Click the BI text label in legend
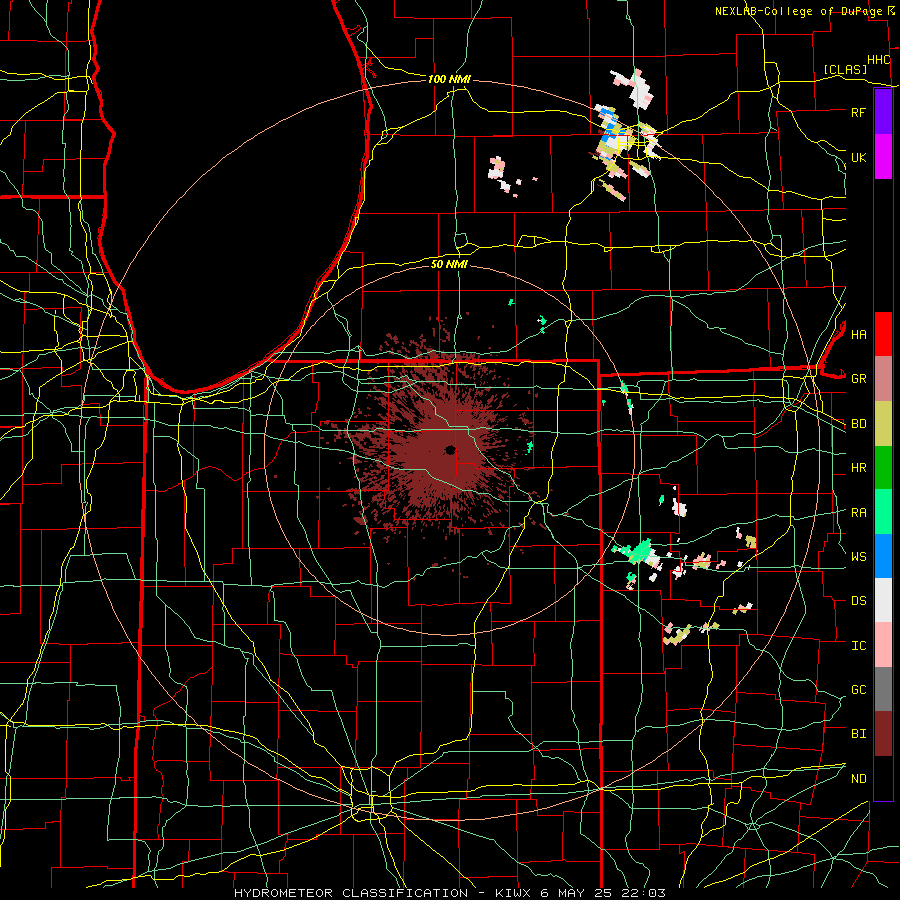The height and width of the screenshot is (900, 900). pos(858,734)
